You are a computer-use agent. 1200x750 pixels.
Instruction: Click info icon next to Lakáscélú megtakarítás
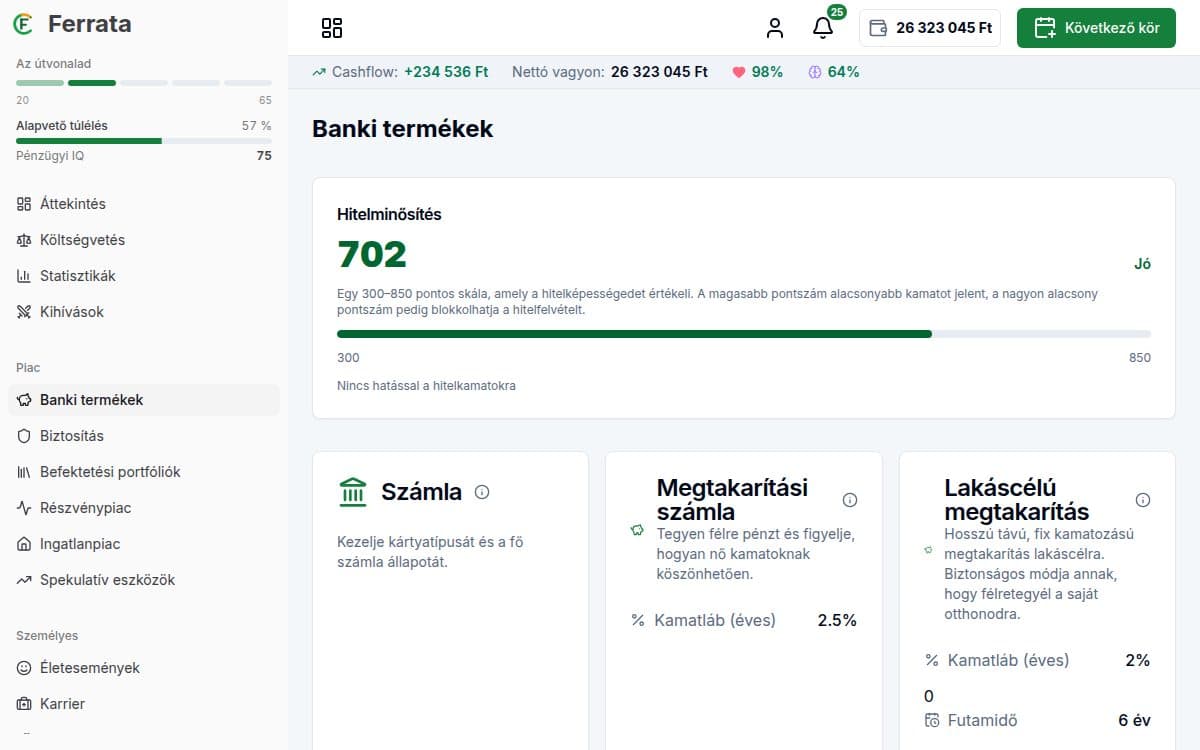[x=1143, y=500]
